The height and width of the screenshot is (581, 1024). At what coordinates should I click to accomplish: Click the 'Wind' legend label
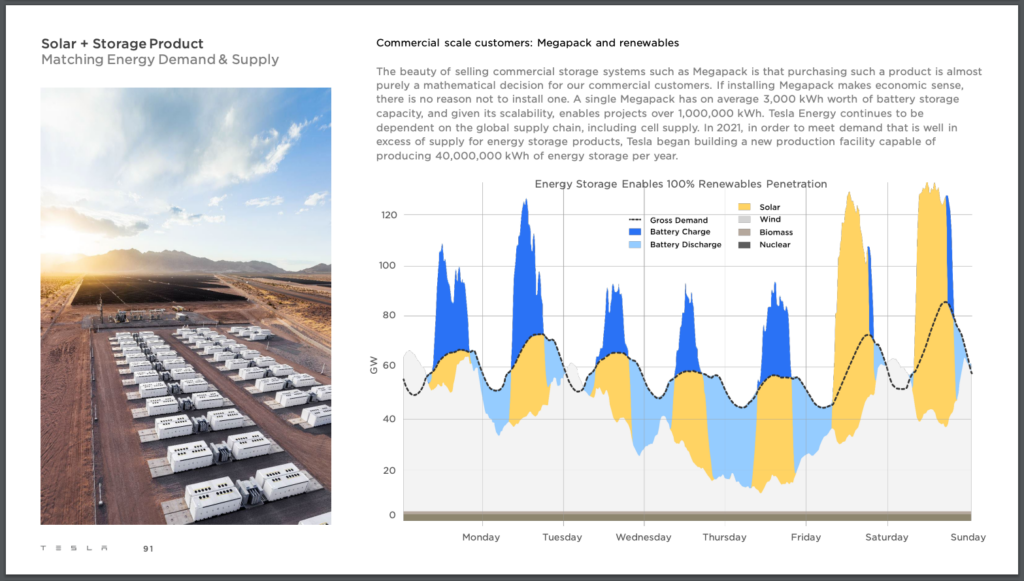[770, 219]
